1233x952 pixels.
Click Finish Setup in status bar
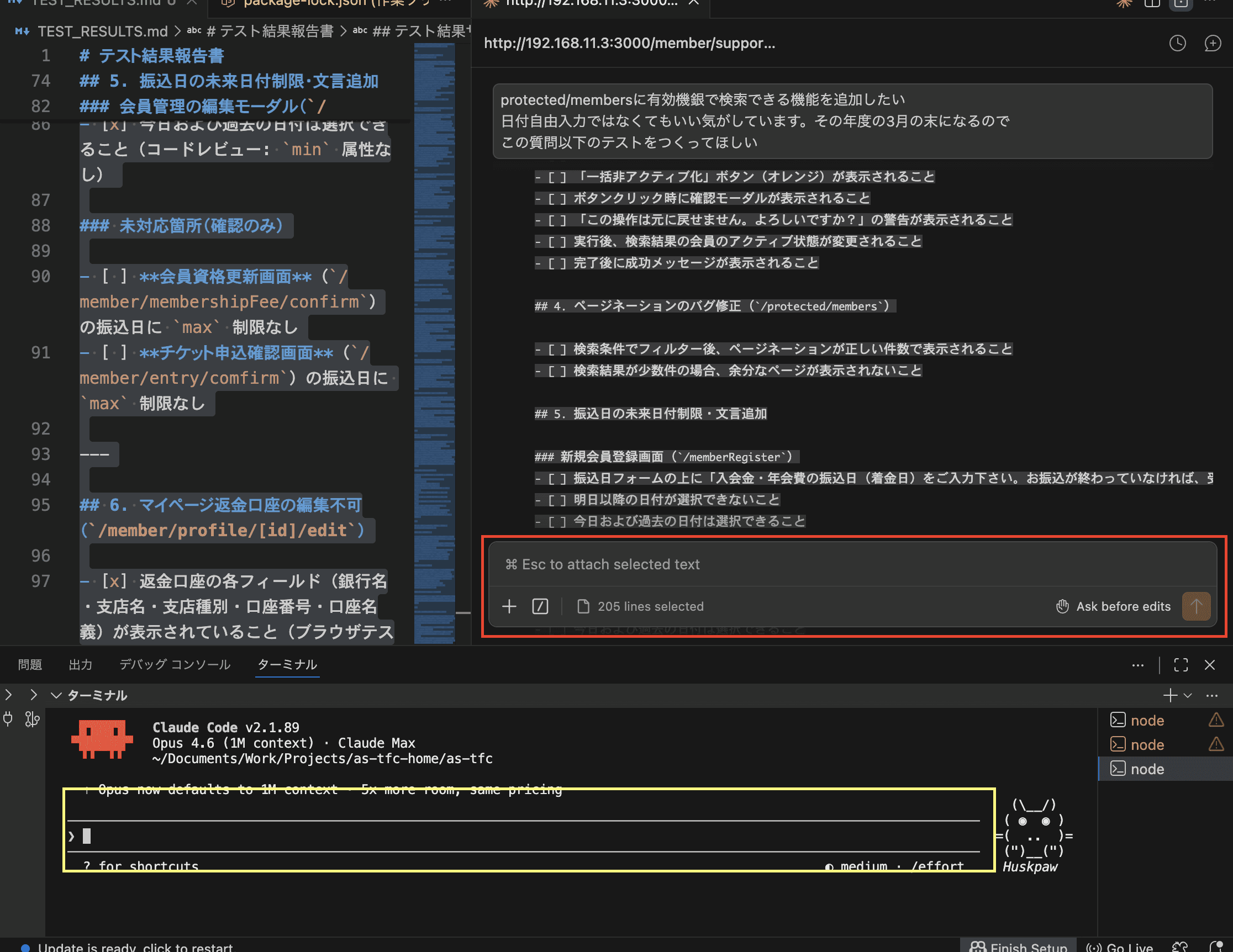coord(1019,946)
